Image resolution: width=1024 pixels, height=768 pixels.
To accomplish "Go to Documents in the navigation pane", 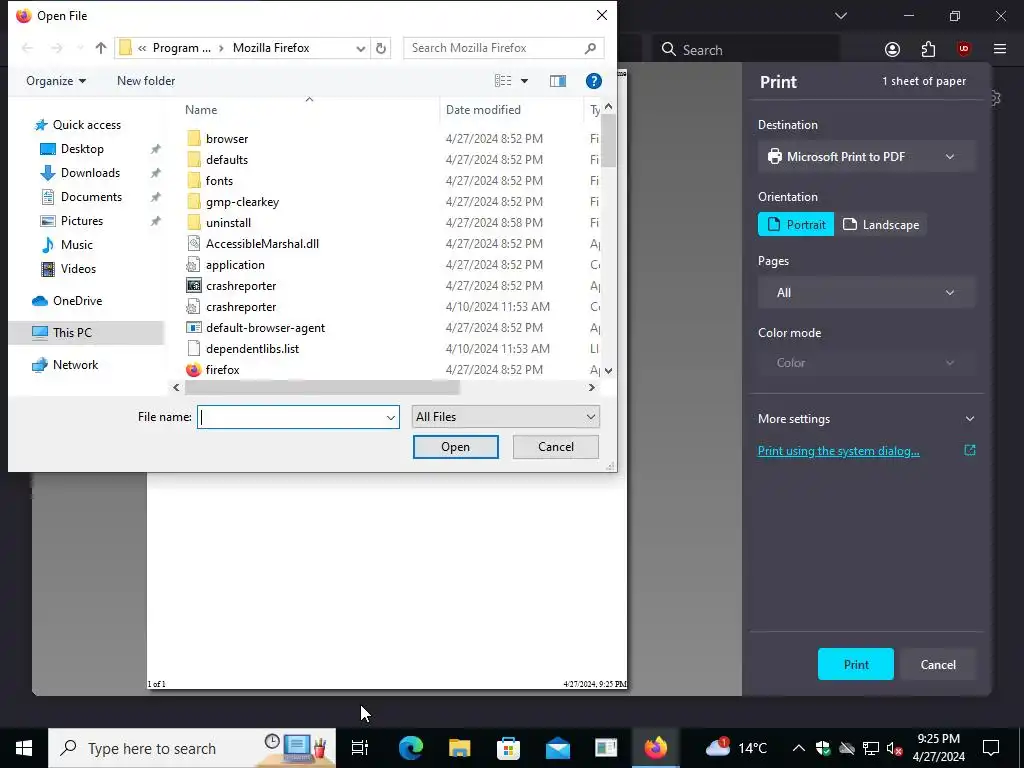I will 91,197.
